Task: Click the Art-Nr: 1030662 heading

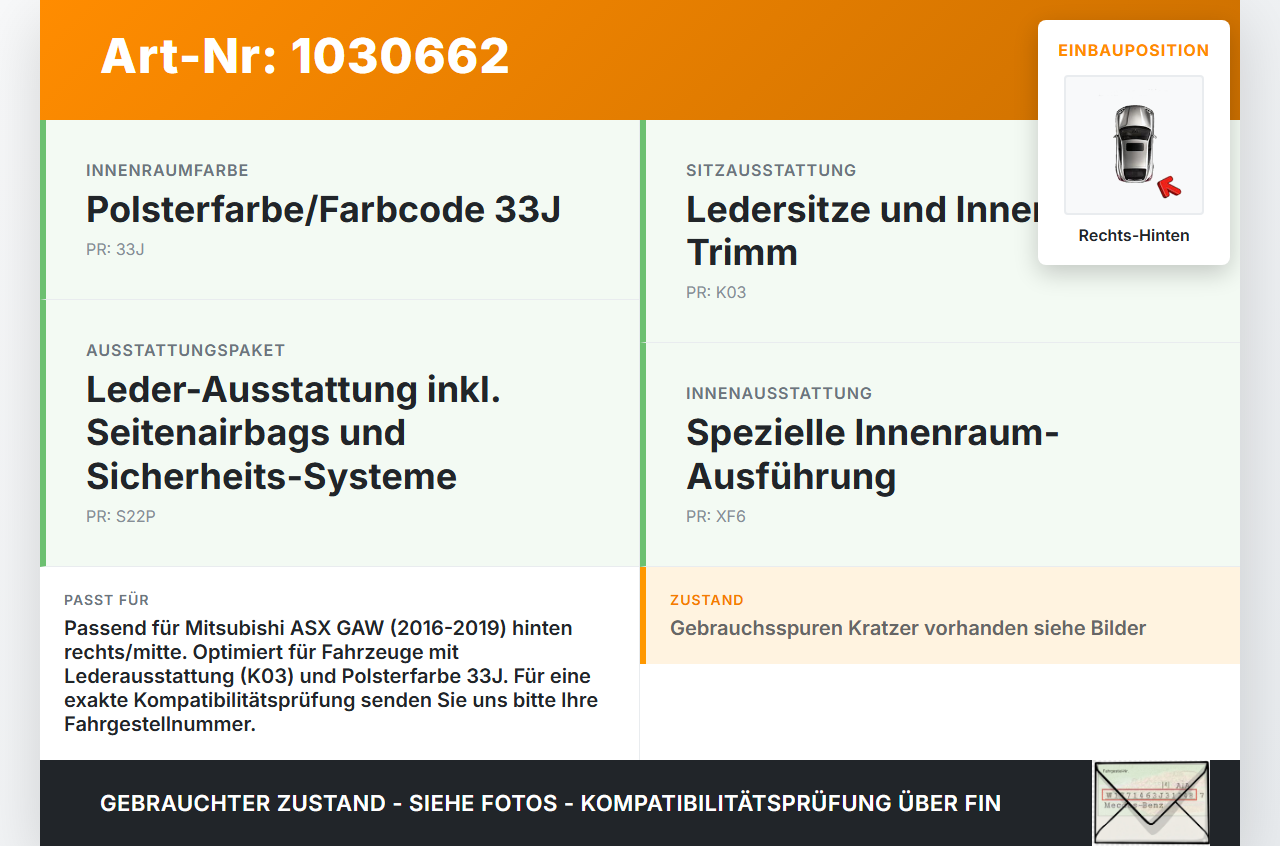Action: [305, 56]
